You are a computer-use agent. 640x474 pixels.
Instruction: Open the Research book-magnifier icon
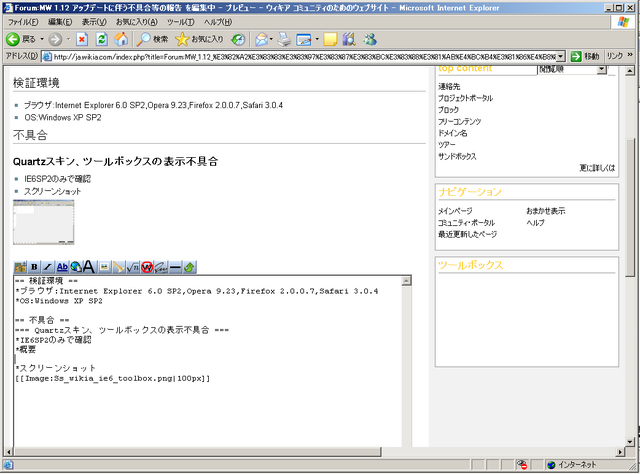tap(349, 39)
